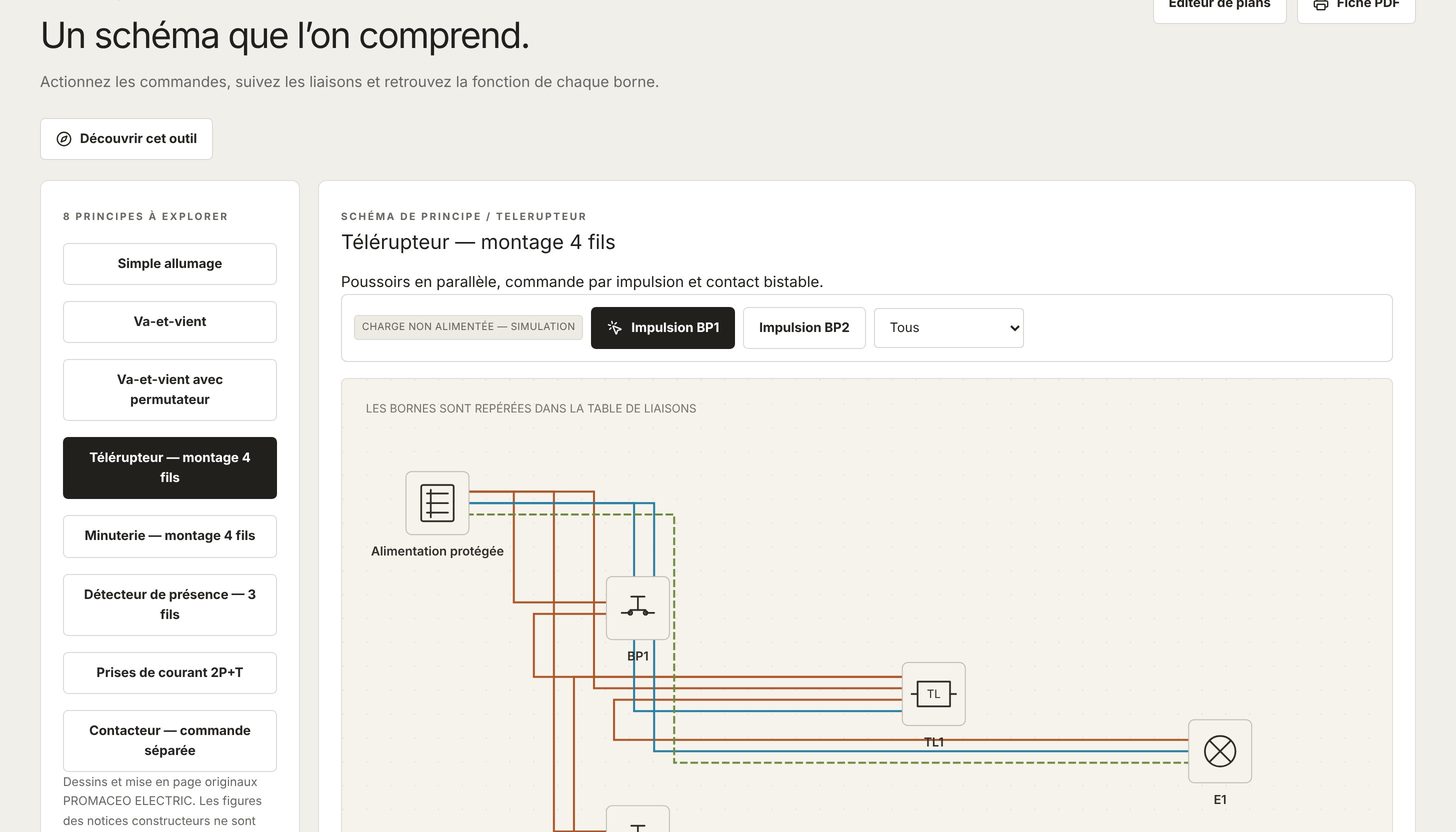Choose Va-et-vient avec permutateur

pos(170,390)
